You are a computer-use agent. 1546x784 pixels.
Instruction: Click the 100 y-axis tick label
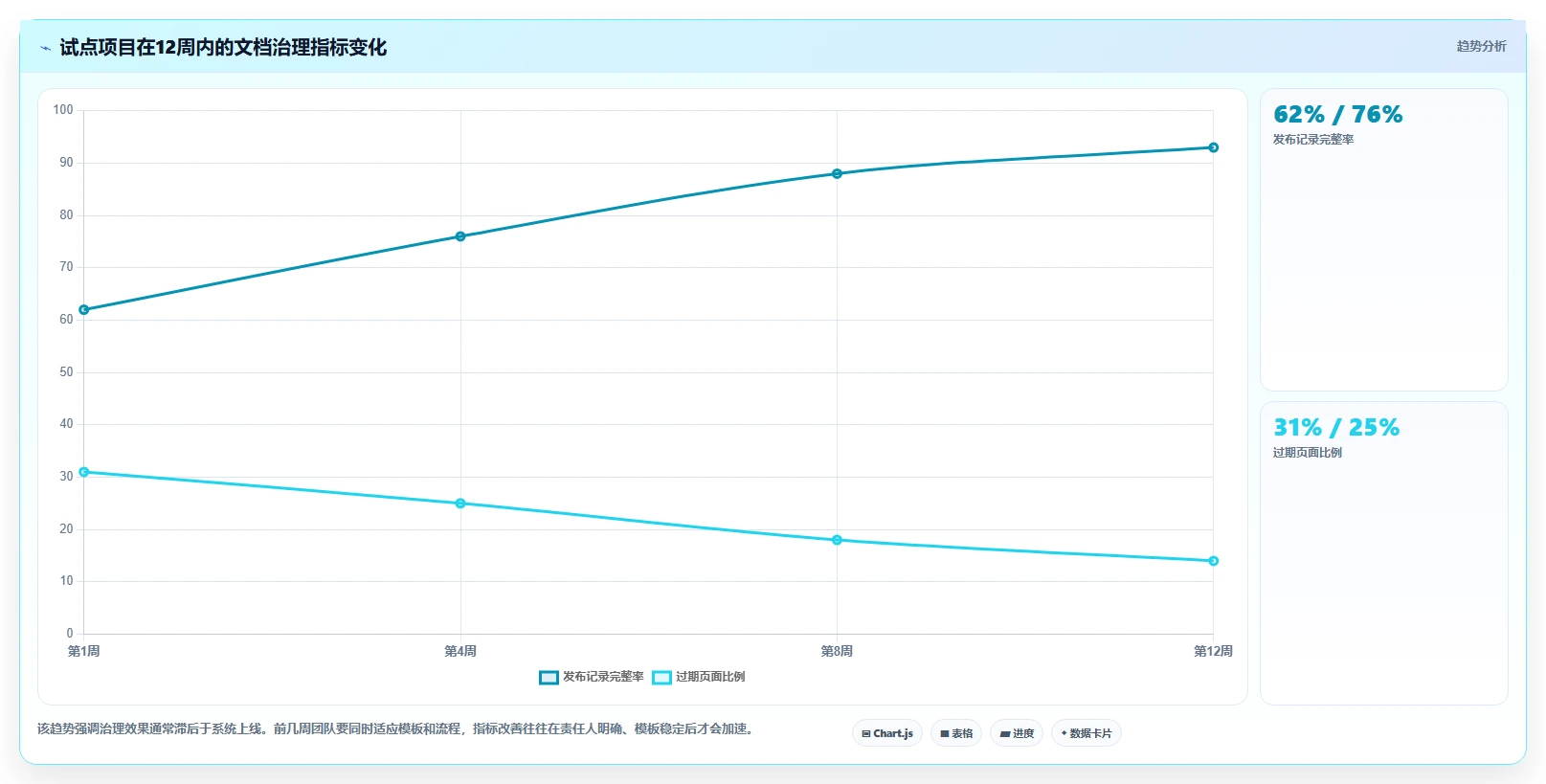tap(63, 110)
